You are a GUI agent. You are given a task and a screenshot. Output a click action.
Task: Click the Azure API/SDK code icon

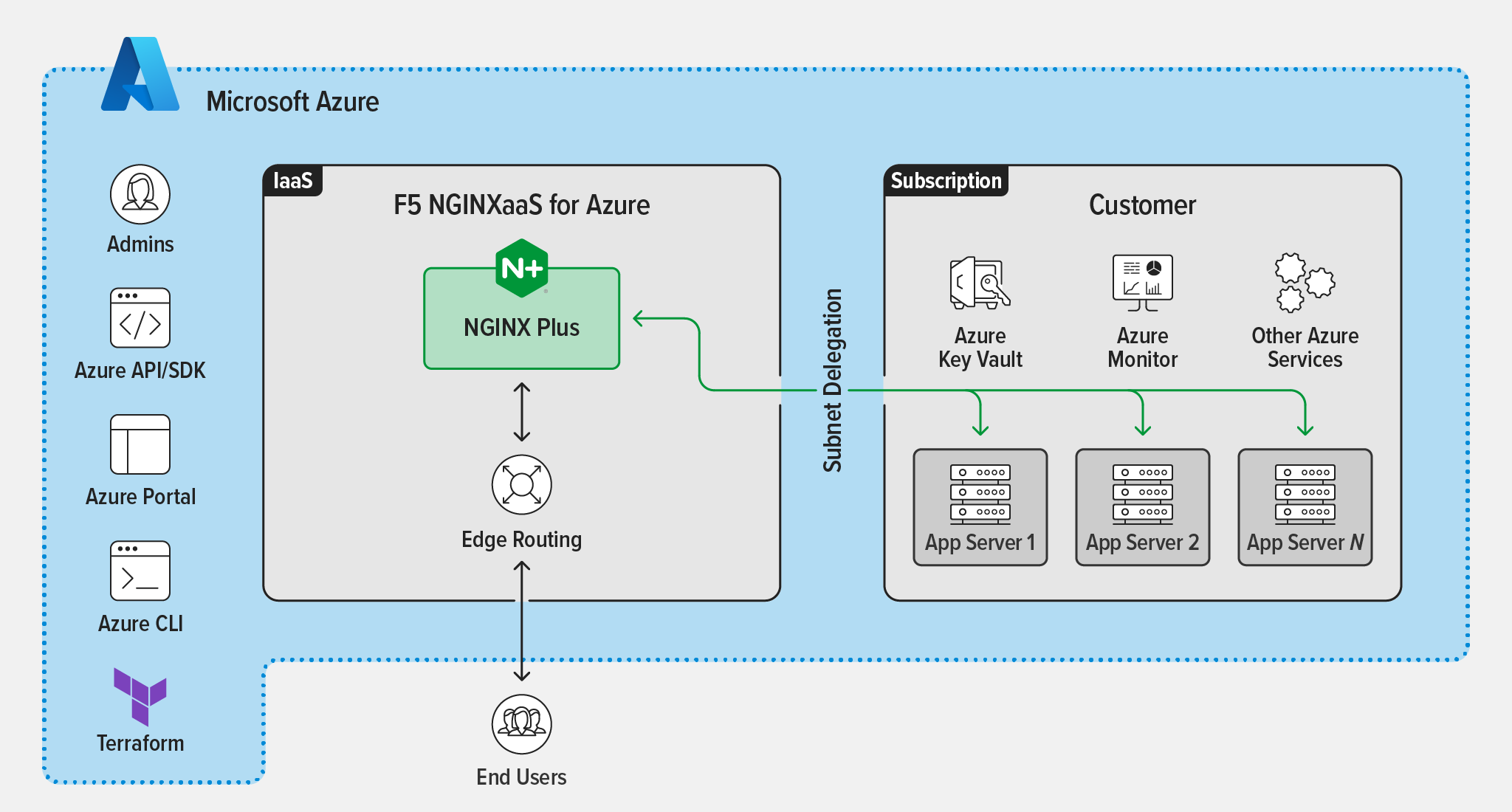tap(140, 318)
